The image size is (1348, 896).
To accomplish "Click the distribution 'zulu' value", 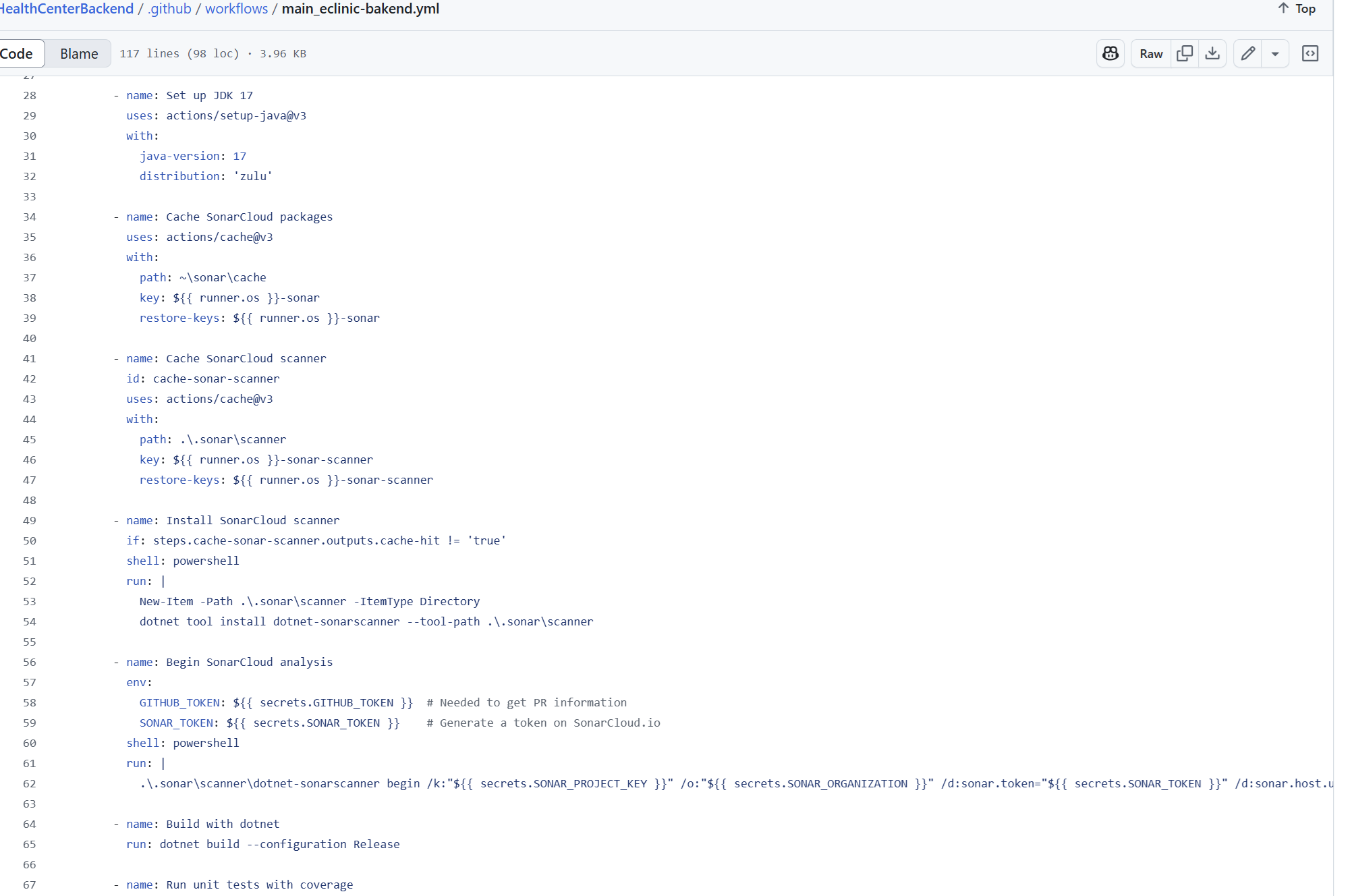I will pos(253,176).
